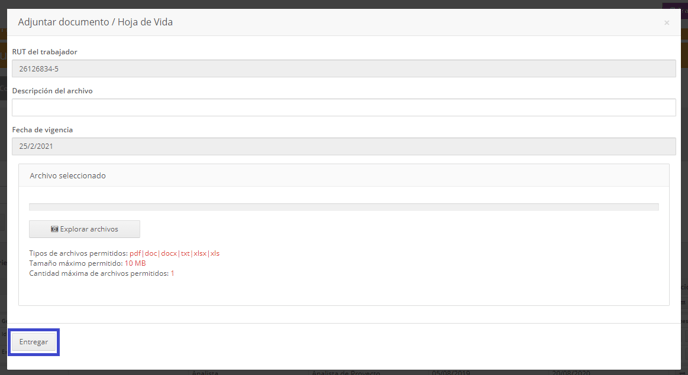Click the Entregar button
688x375 pixels.
(34, 342)
